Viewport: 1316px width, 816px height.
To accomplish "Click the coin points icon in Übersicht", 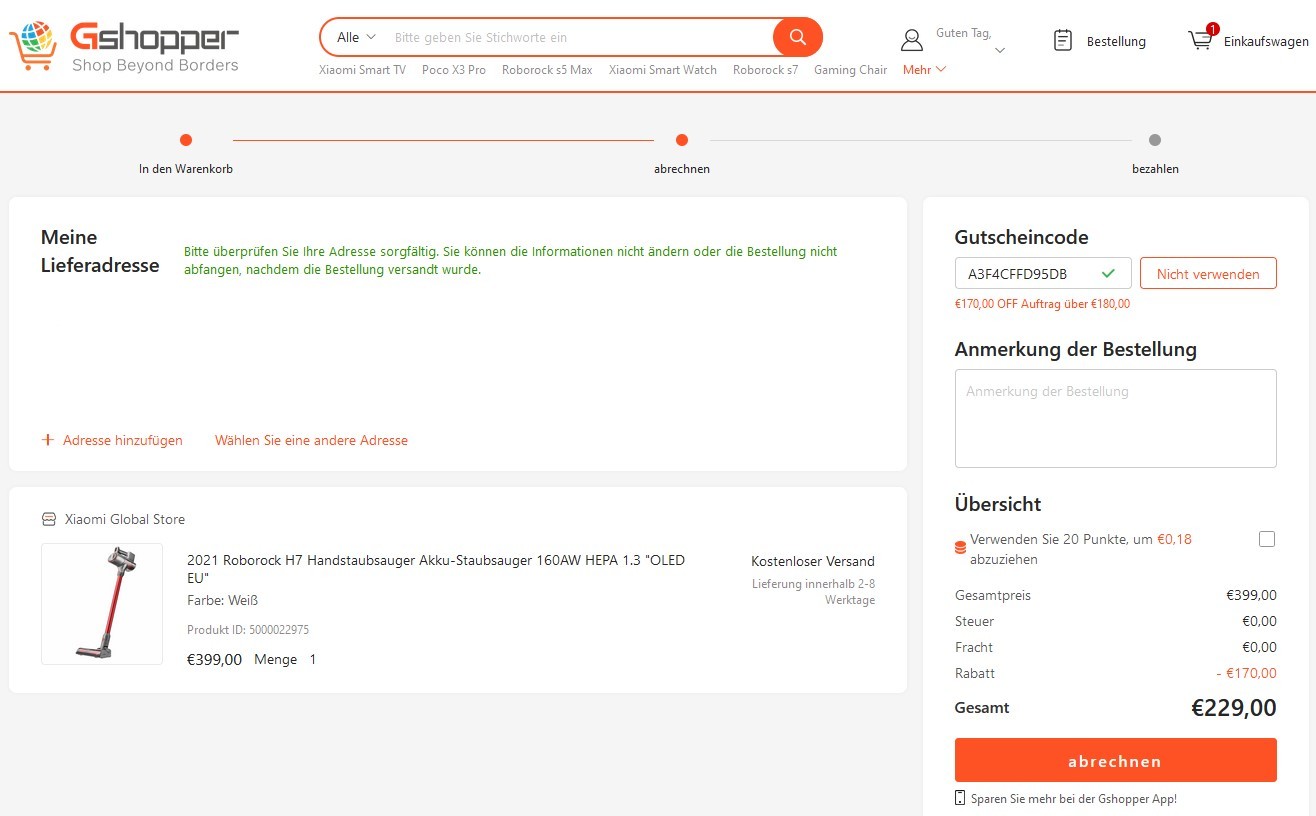I will pos(961,548).
